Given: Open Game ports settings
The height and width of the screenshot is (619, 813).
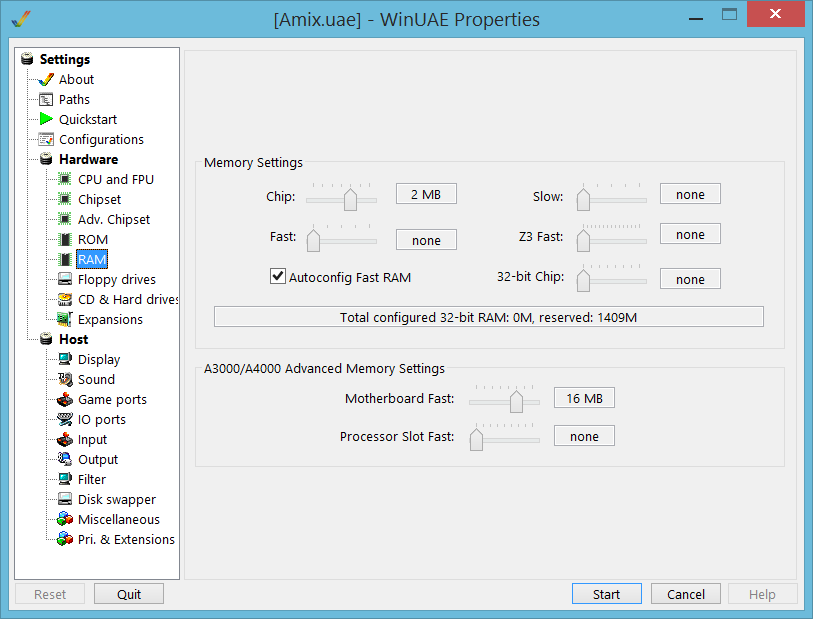Looking at the screenshot, I should (112, 400).
